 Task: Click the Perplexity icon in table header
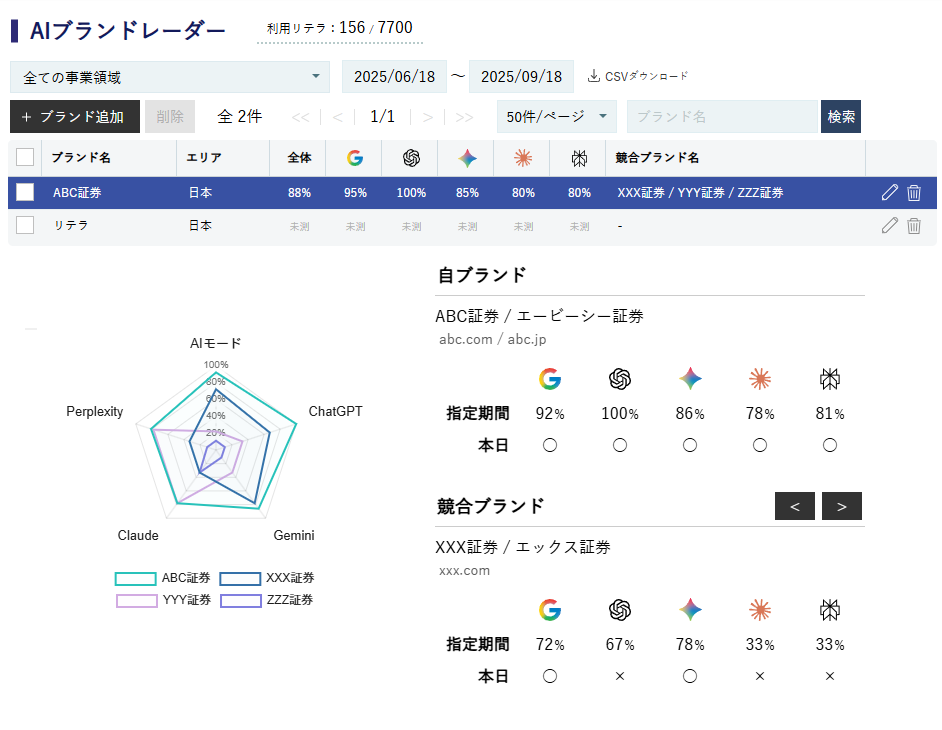pyautogui.click(x=579, y=158)
